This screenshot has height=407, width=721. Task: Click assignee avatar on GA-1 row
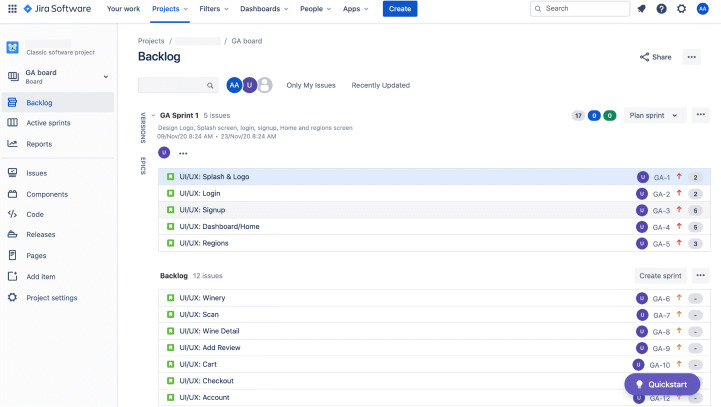coord(642,177)
